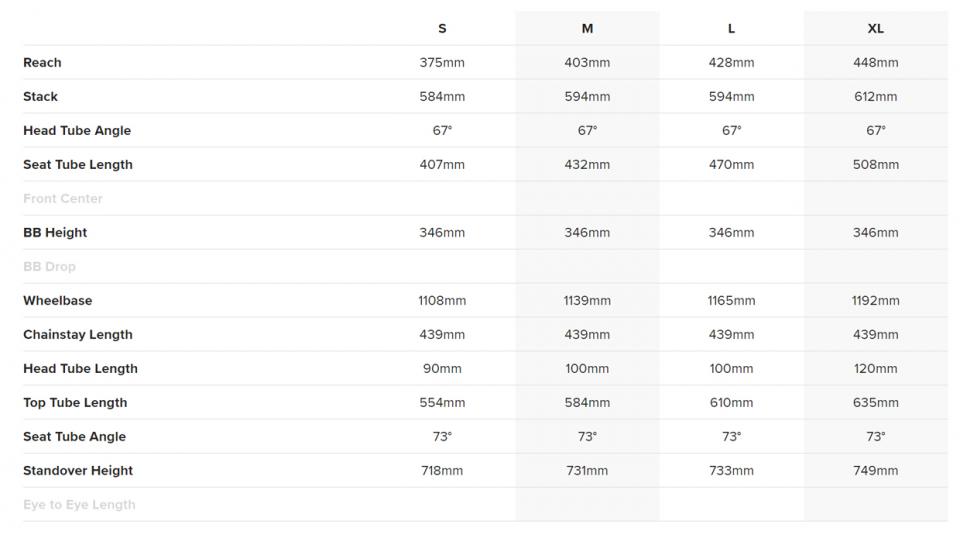Click the 1192mm wheelbase value for XL

[876, 301]
